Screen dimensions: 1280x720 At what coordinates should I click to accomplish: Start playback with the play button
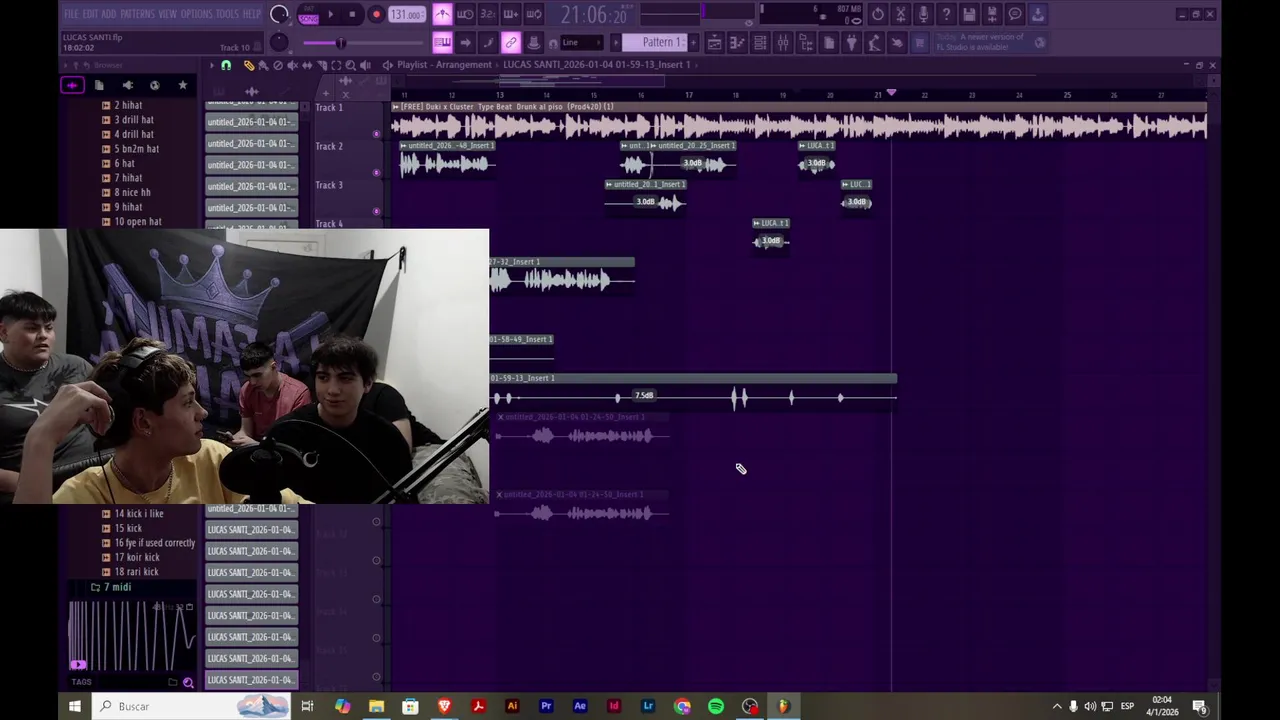pos(330,14)
